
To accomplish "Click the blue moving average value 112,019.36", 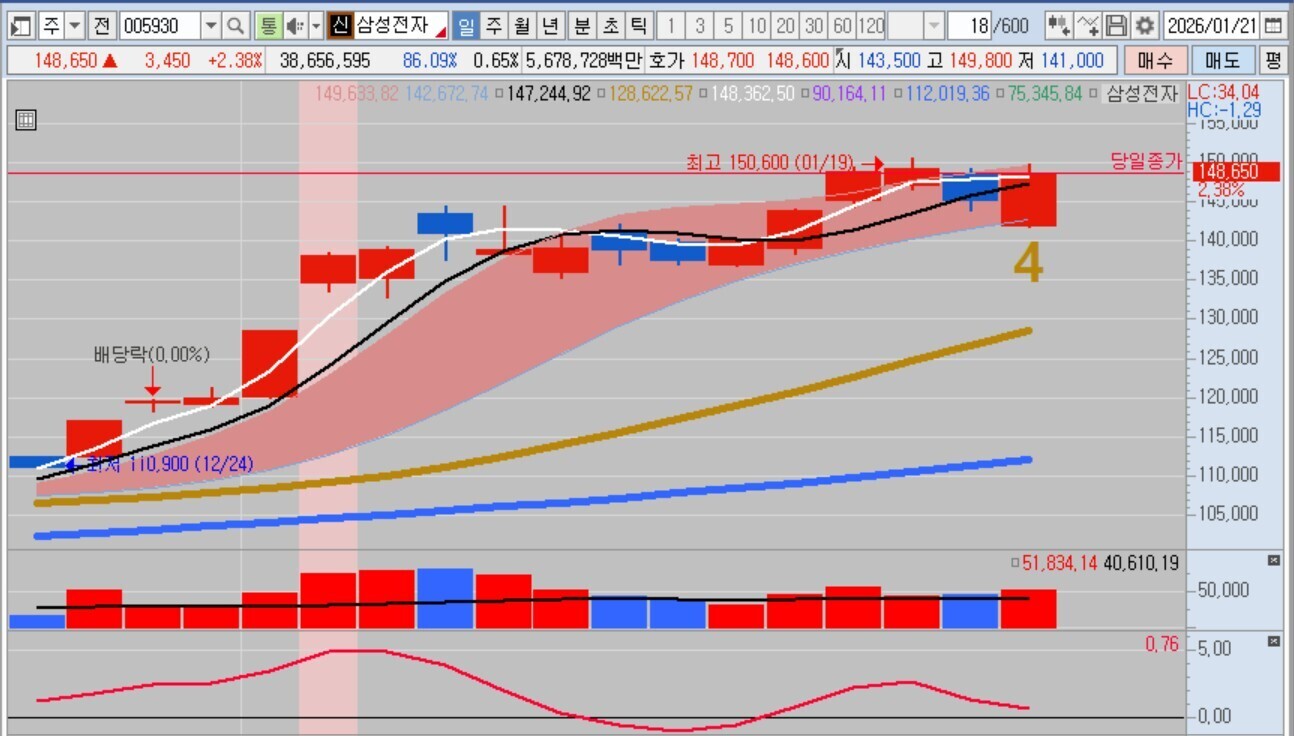I will click(x=949, y=94).
